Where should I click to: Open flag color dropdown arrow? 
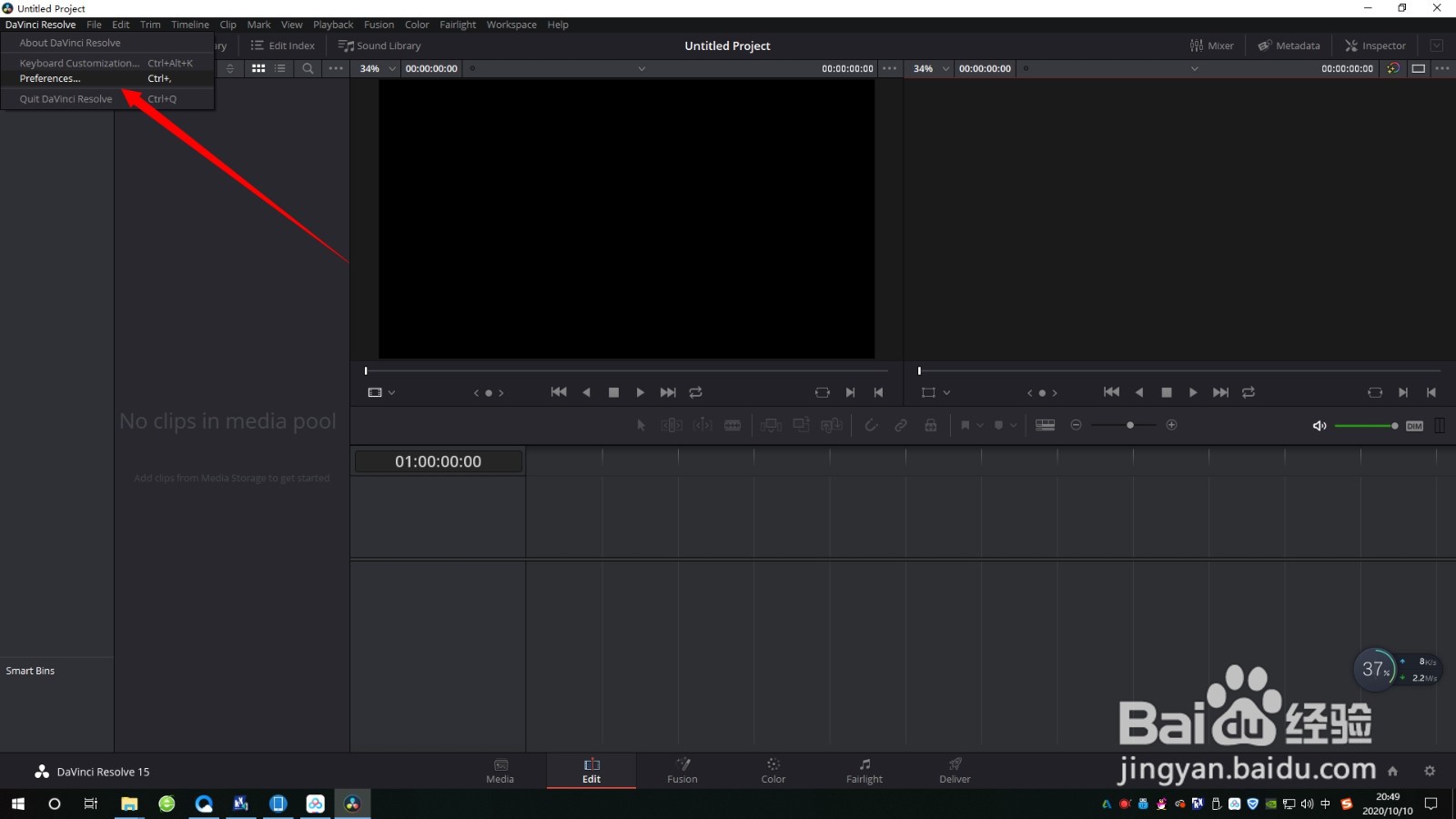980,425
